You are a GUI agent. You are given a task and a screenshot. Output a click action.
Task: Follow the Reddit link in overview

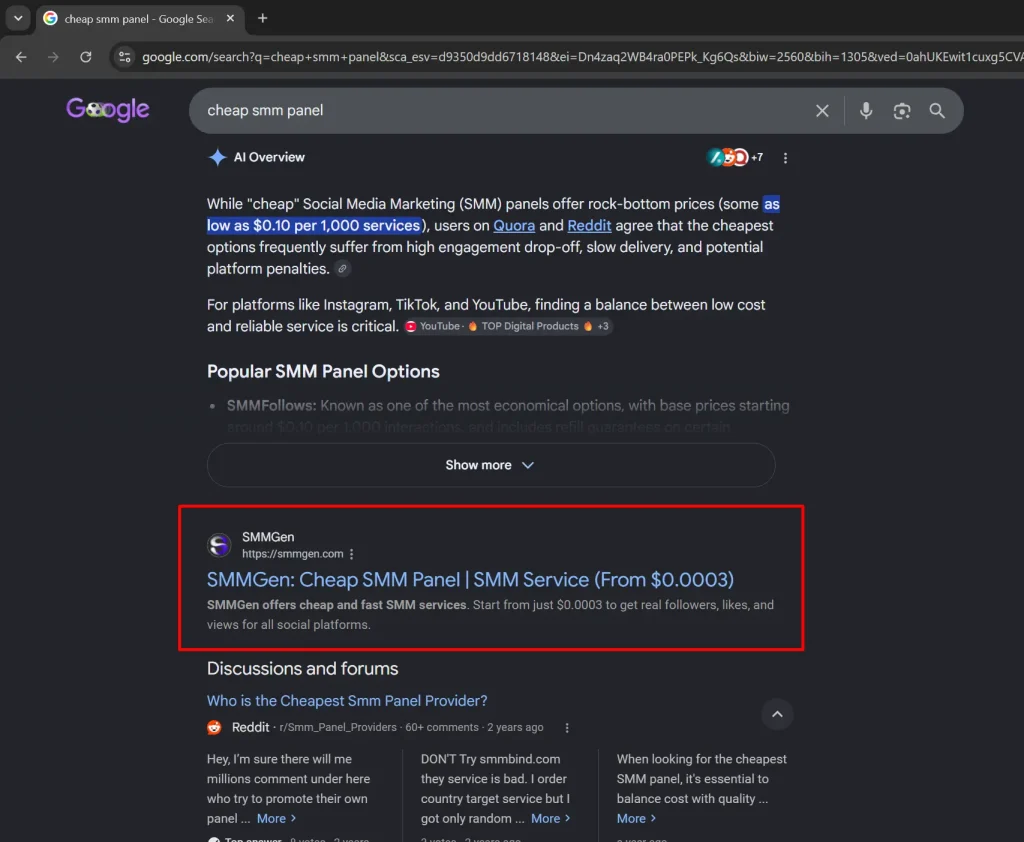coord(589,225)
